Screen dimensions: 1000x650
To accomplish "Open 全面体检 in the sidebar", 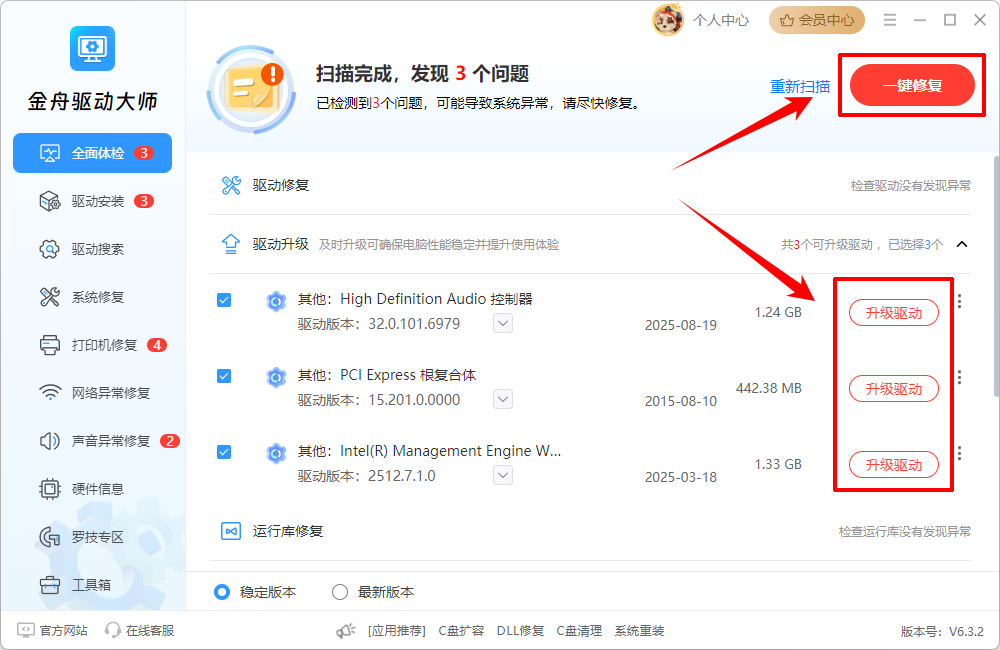I will pyautogui.click(x=92, y=153).
